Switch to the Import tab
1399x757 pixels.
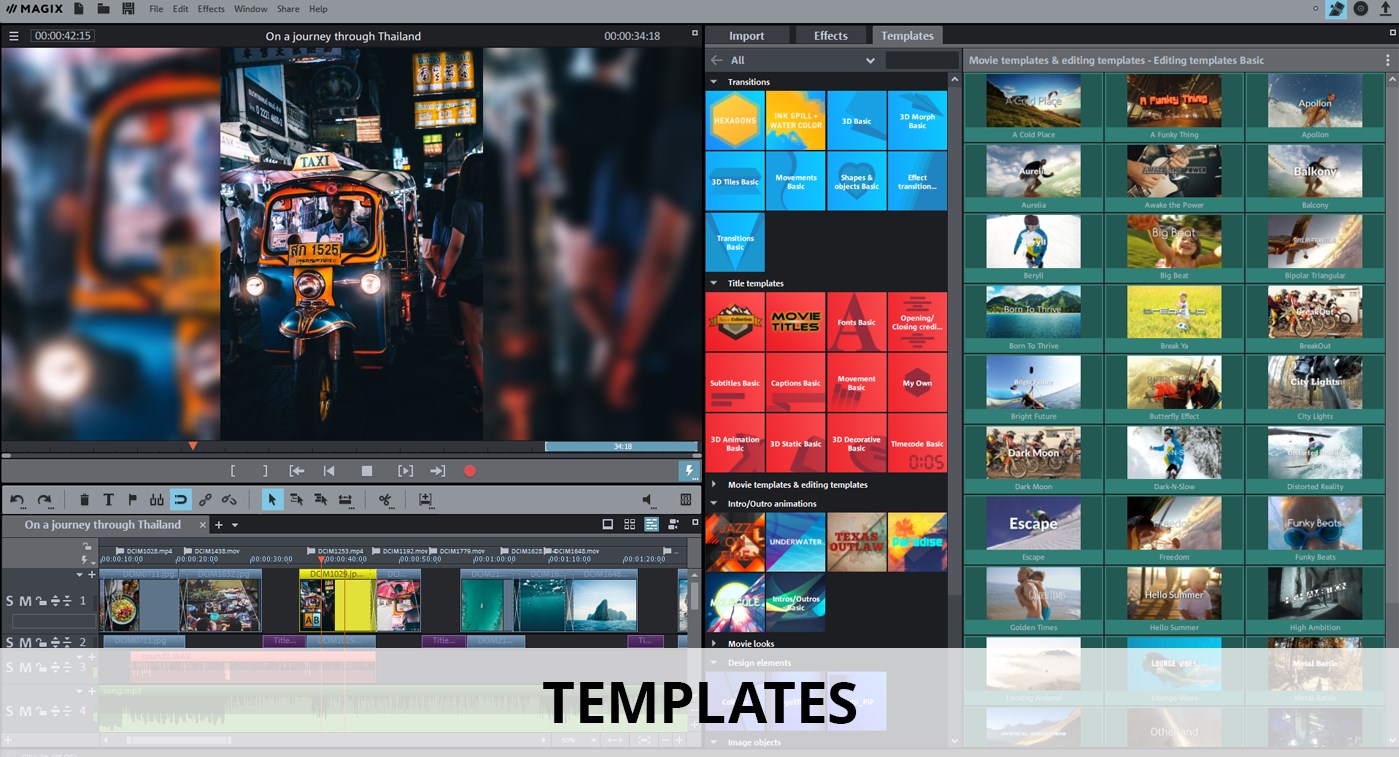tap(746, 36)
